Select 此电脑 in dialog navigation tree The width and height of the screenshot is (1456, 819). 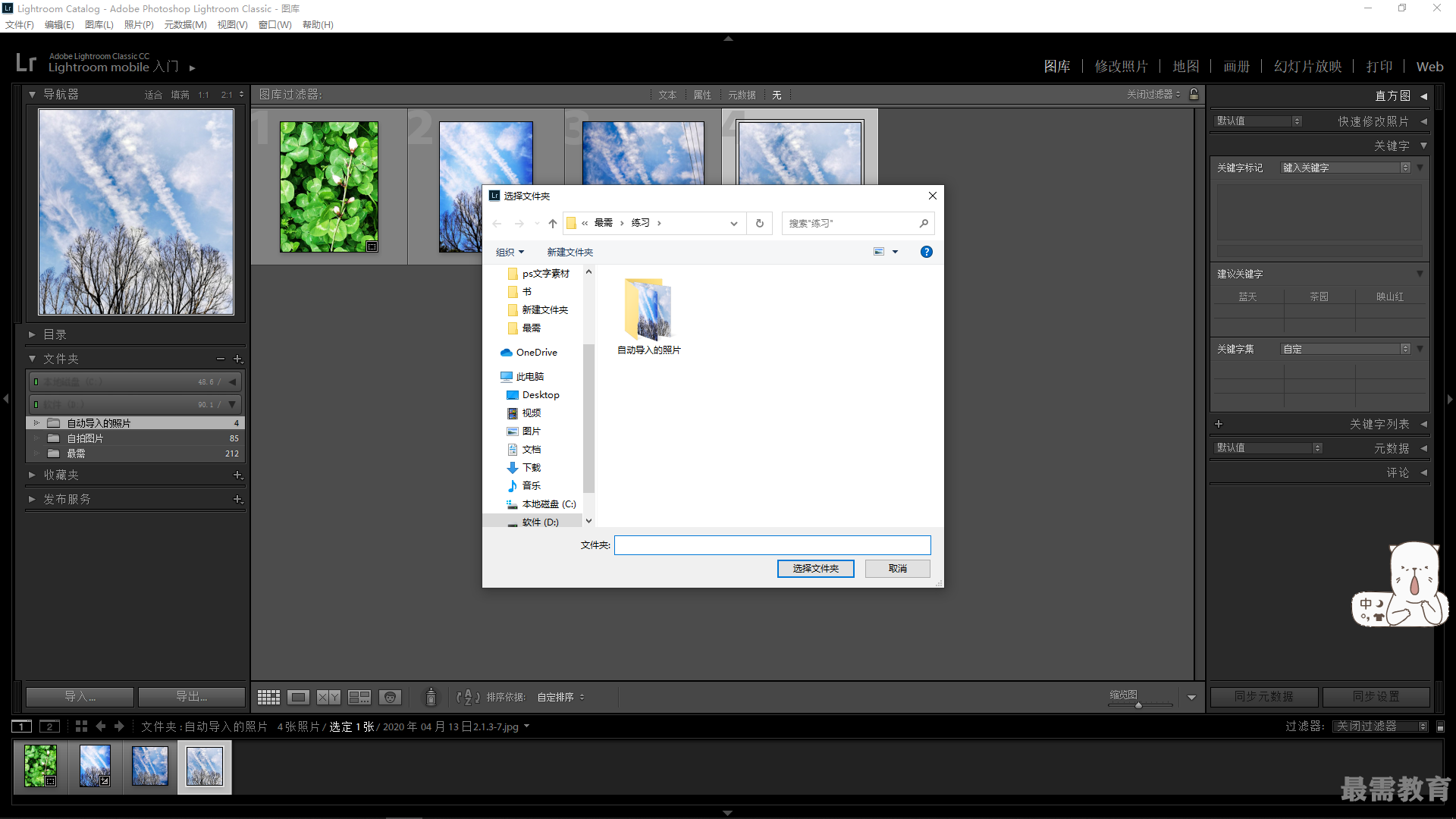coord(522,377)
